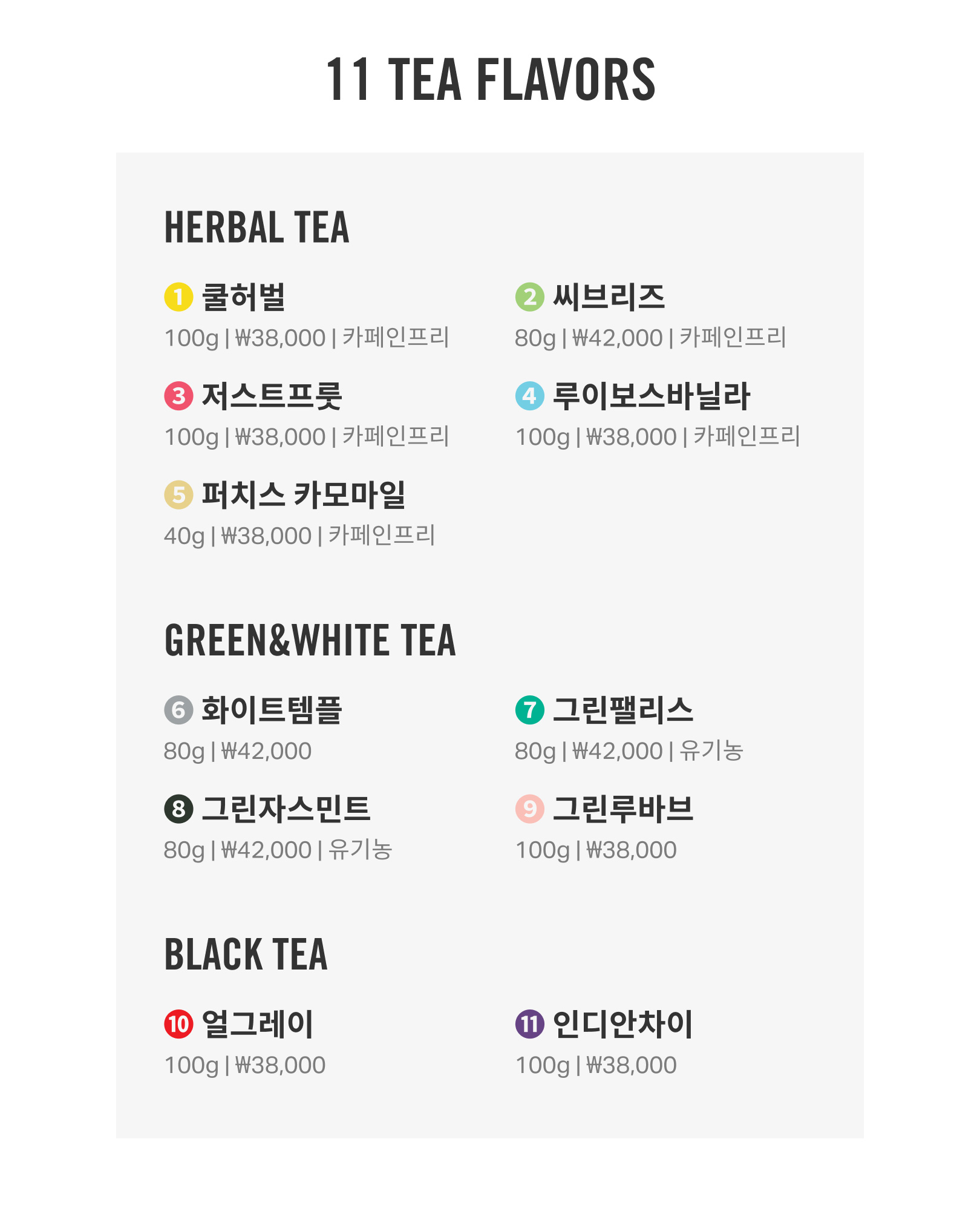The width and height of the screenshot is (980, 1211).
Task: Click the green number 2 circle badge
Action: (530, 297)
